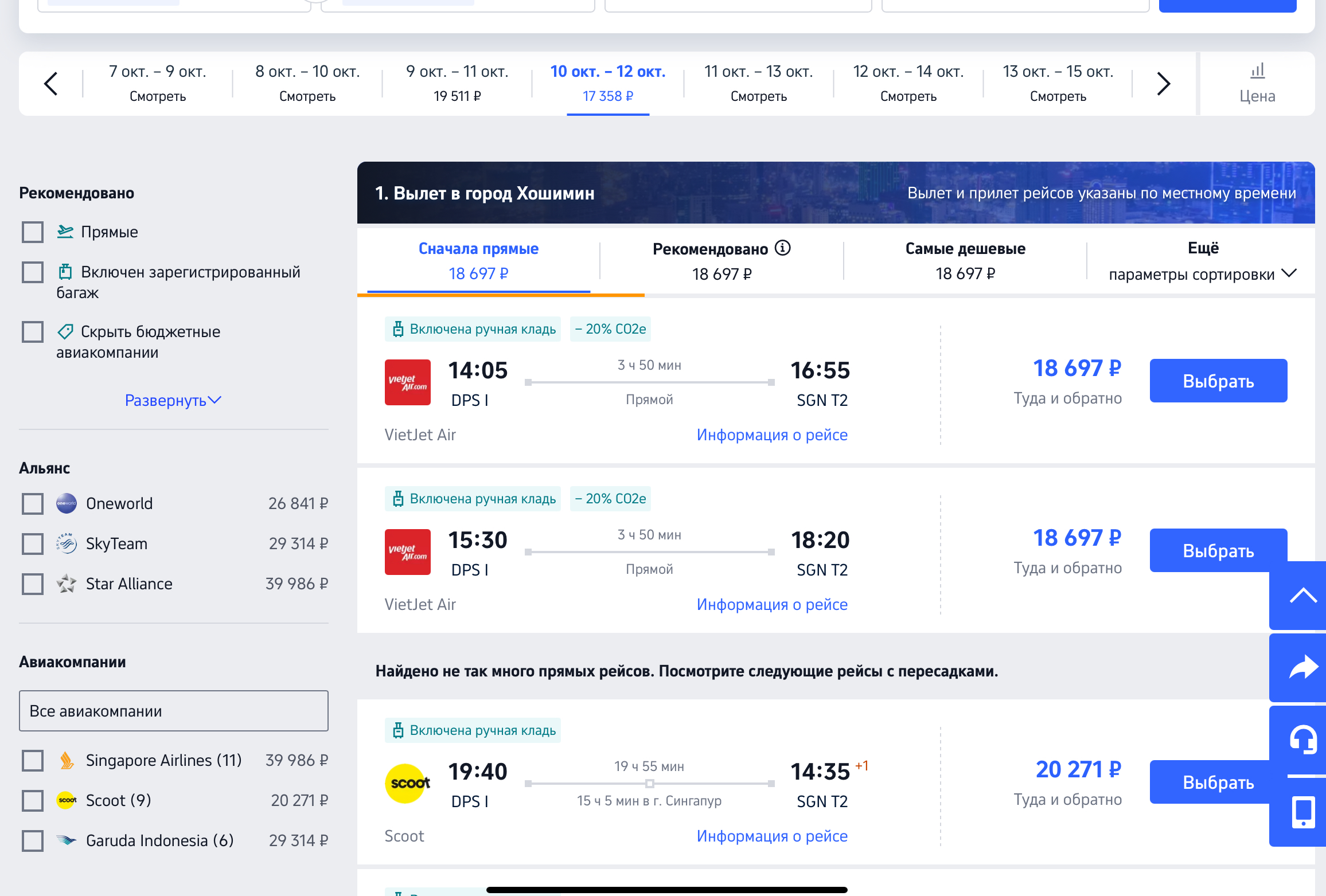Screen dimensions: 1326x896
Task: Click the mobile app phone icon
Action: click(1302, 812)
